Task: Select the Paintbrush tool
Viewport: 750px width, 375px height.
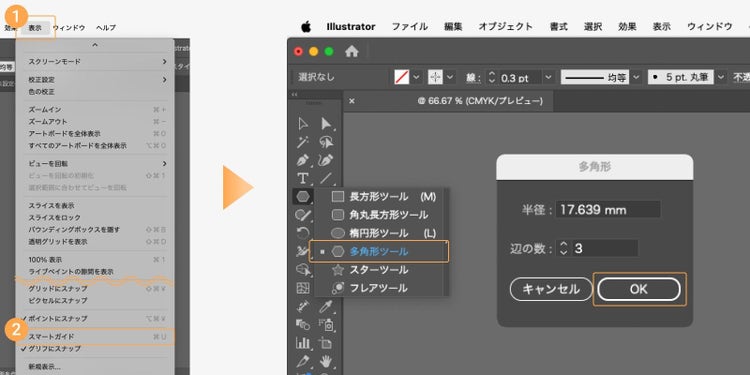Action: pyautogui.click(x=303, y=215)
